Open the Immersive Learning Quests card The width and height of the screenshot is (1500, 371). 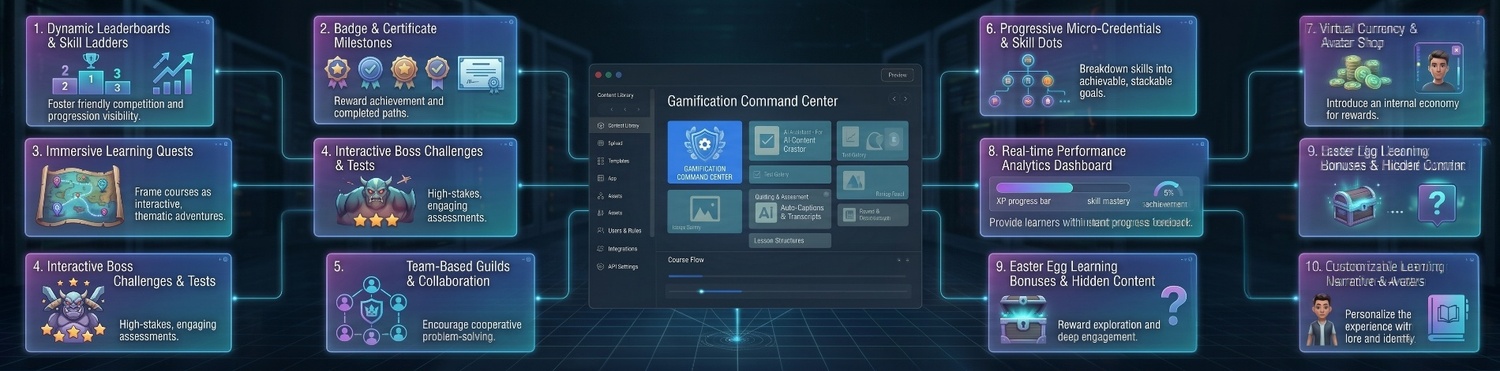(128, 188)
